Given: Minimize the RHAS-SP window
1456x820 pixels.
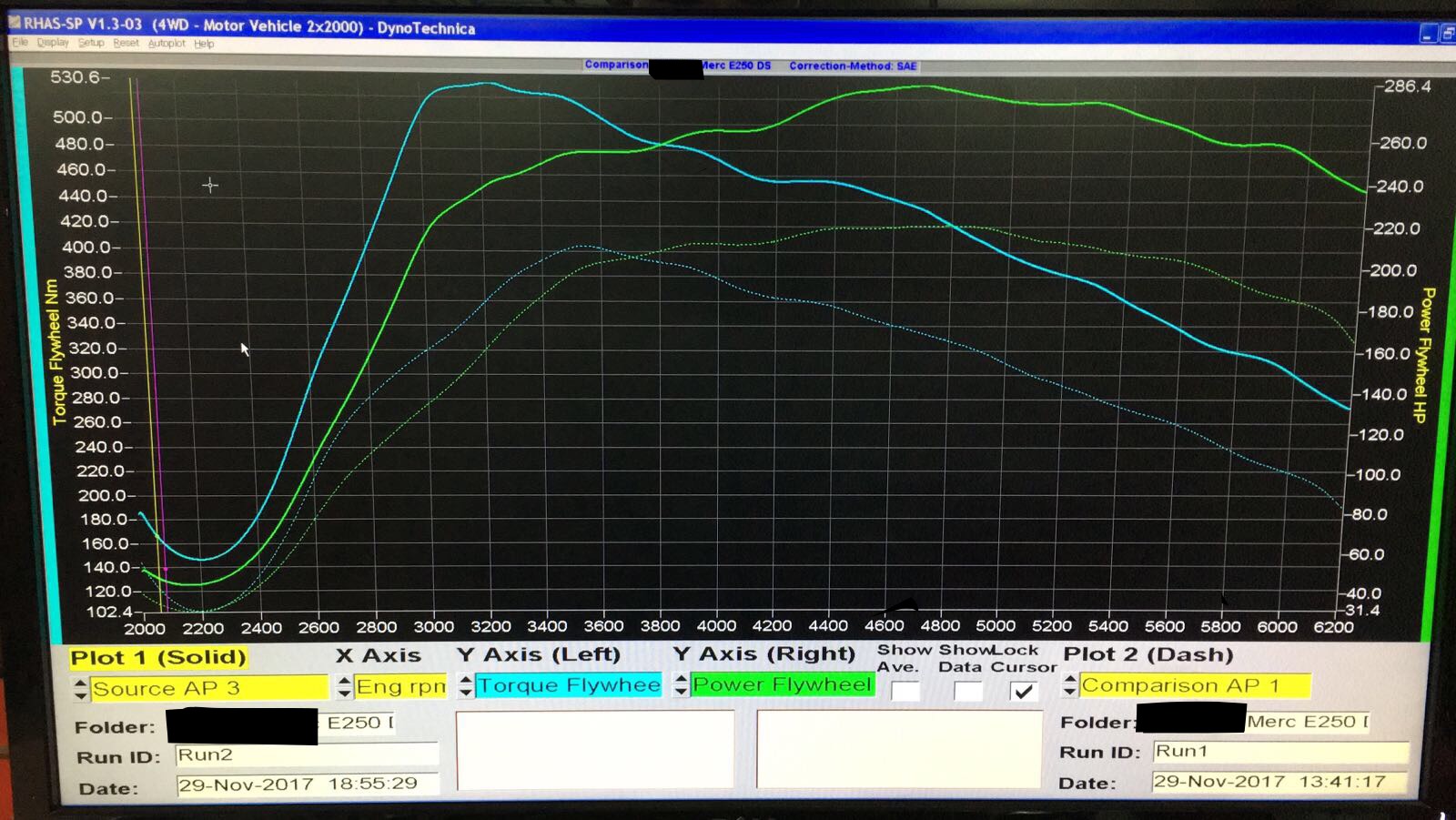Looking at the screenshot, I should 1427,34.
